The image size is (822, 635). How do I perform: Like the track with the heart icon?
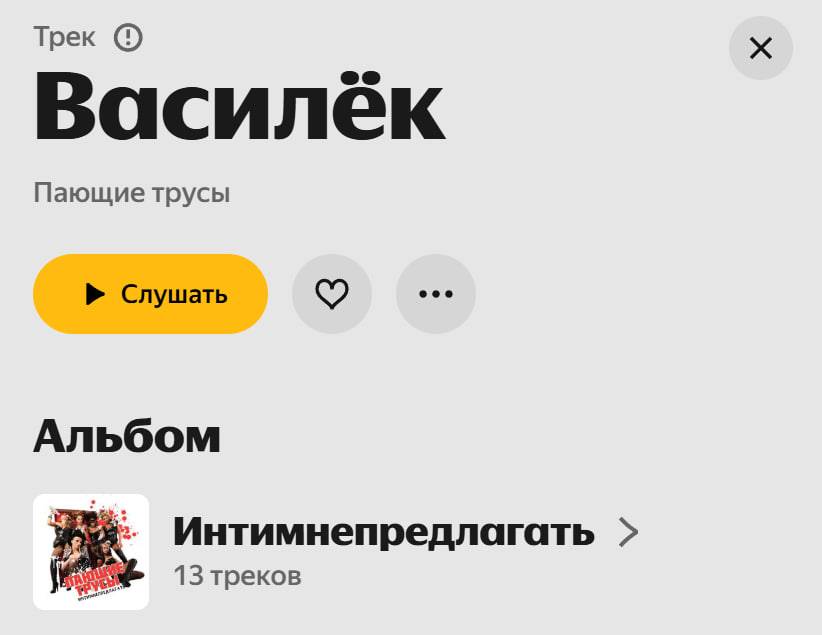coord(332,294)
